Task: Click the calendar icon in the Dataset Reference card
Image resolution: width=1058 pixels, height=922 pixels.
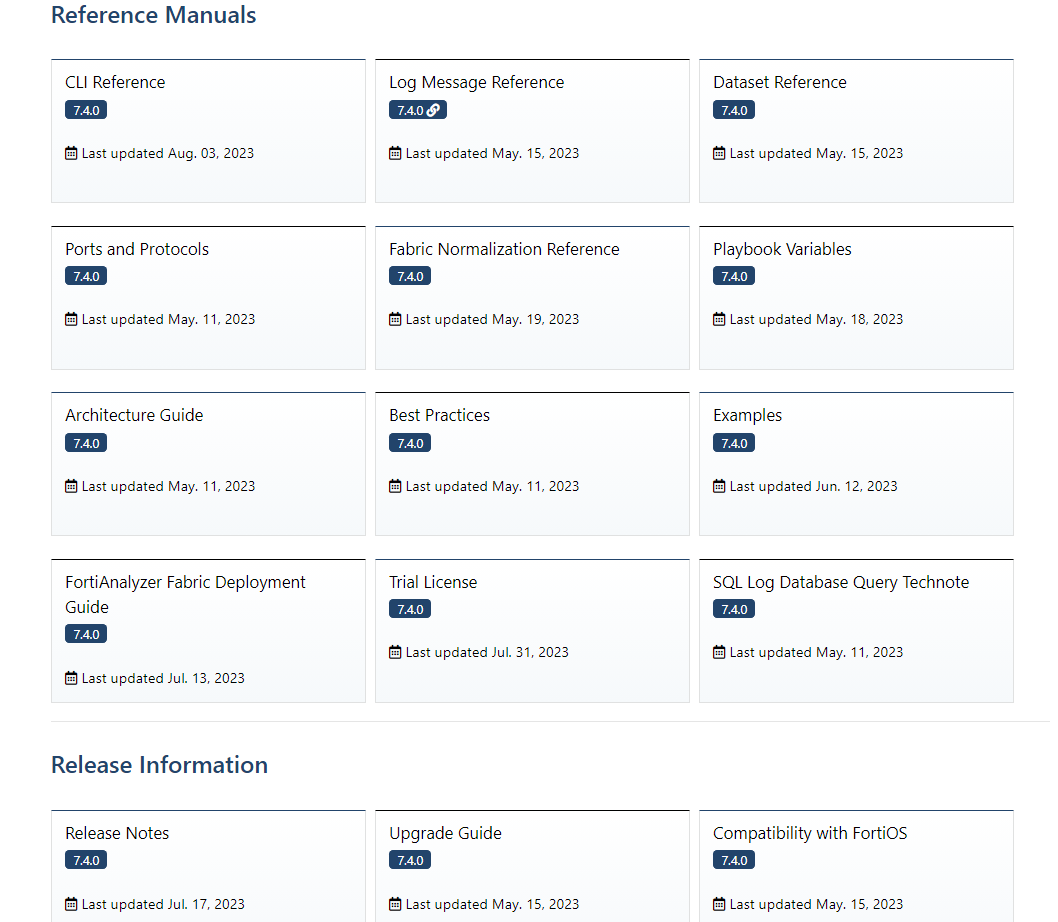Action: pyautogui.click(x=719, y=153)
